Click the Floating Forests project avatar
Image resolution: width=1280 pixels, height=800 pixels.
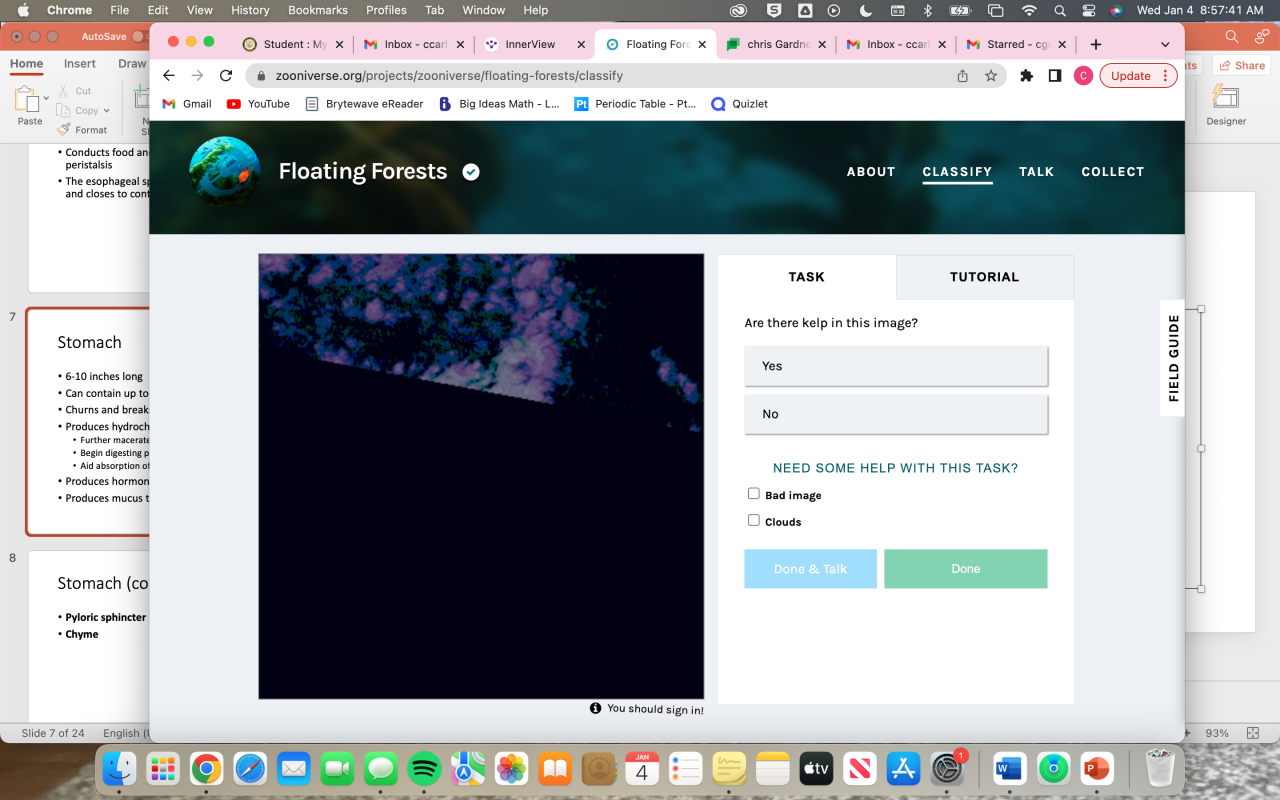[225, 172]
